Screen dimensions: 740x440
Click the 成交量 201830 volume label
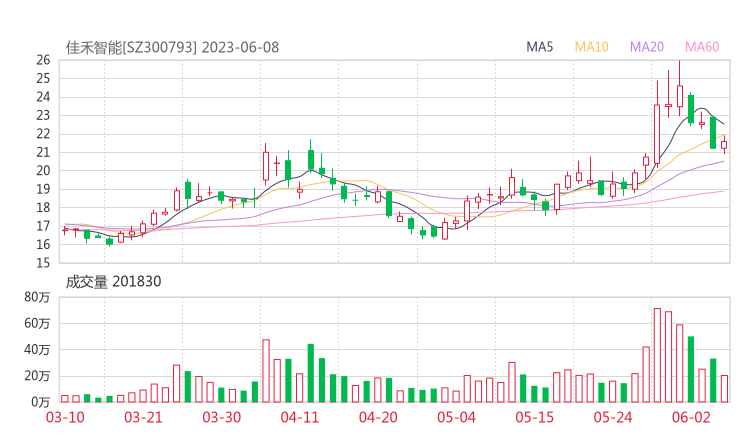[x=113, y=282]
